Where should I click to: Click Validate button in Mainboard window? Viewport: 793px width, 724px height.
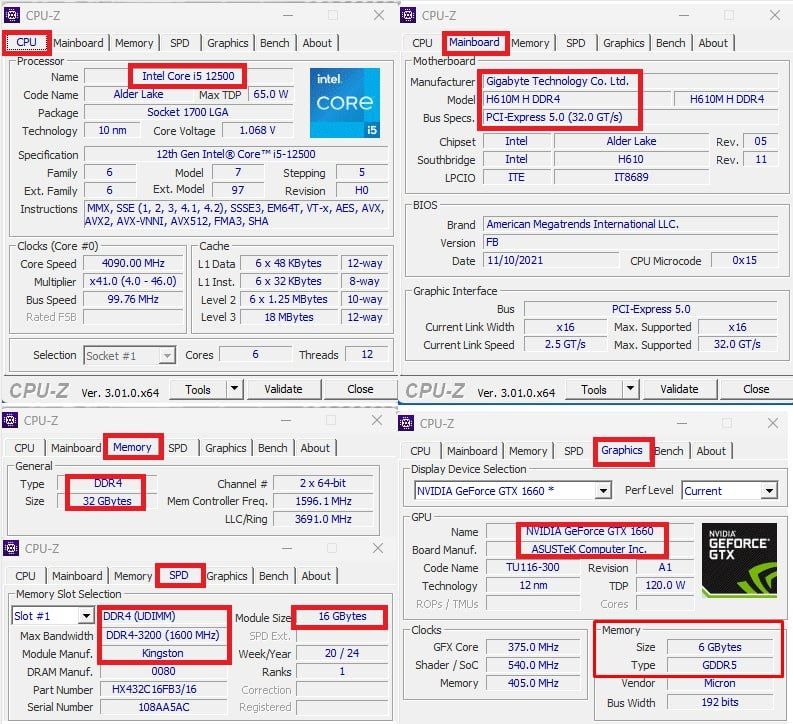pyautogui.click(x=679, y=389)
